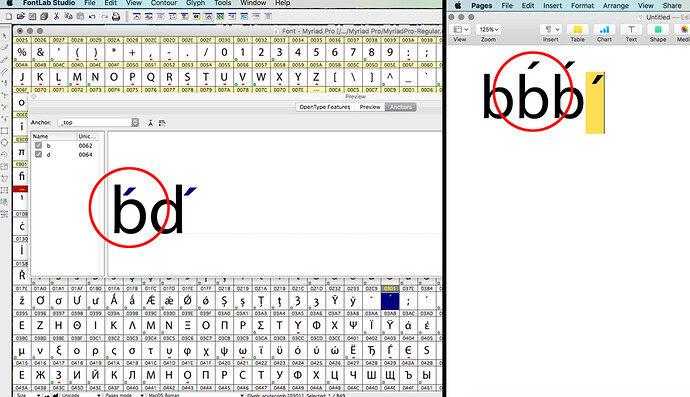The width and height of the screenshot is (690, 397).
Task: Select the scissors Cut icon
Action: (56, 17)
